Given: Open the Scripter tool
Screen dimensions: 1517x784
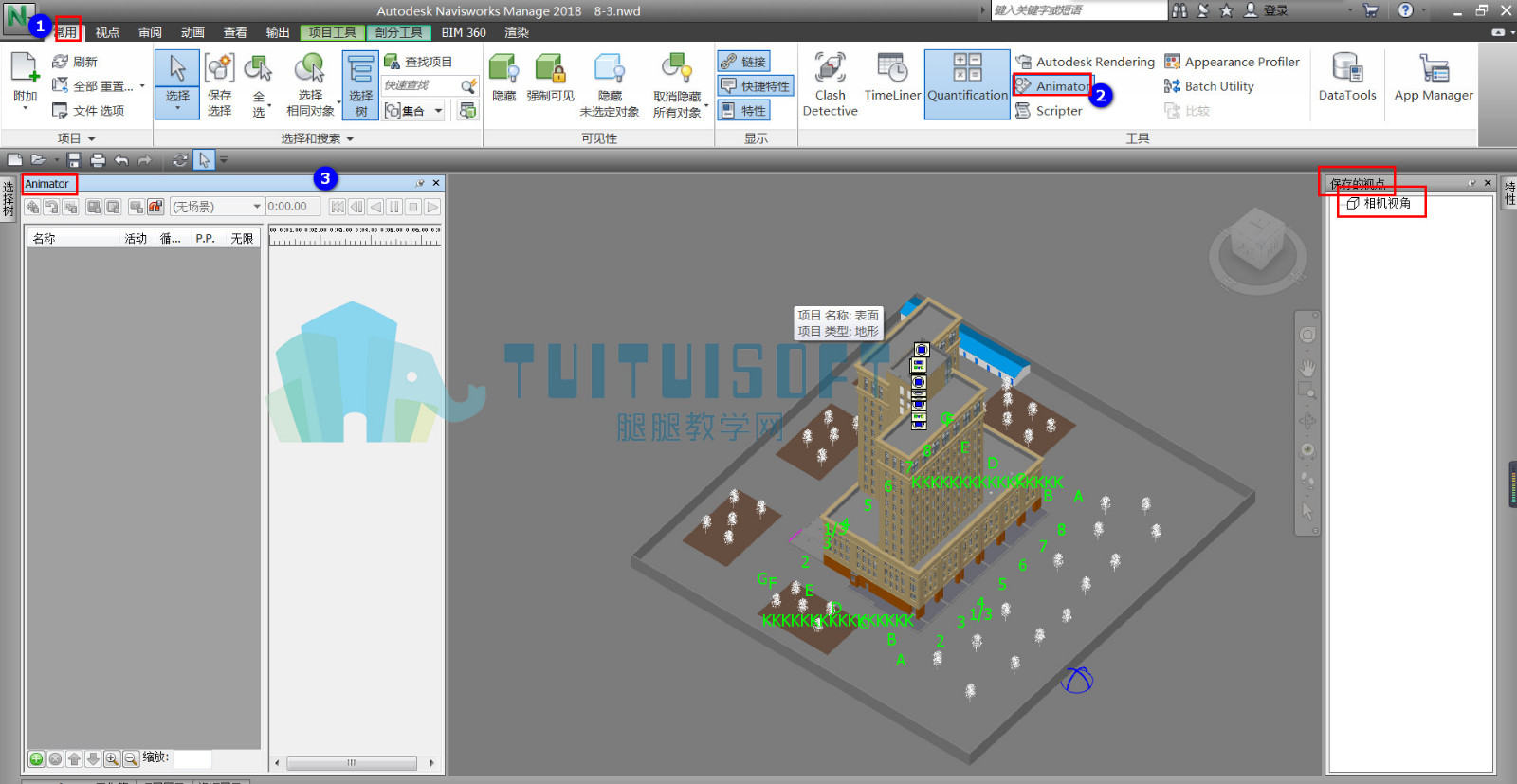Looking at the screenshot, I should click(1049, 111).
